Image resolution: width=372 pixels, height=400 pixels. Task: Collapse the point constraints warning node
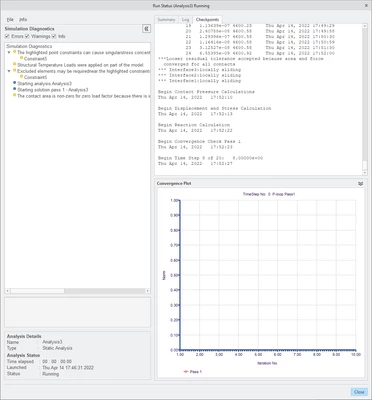(9, 53)
